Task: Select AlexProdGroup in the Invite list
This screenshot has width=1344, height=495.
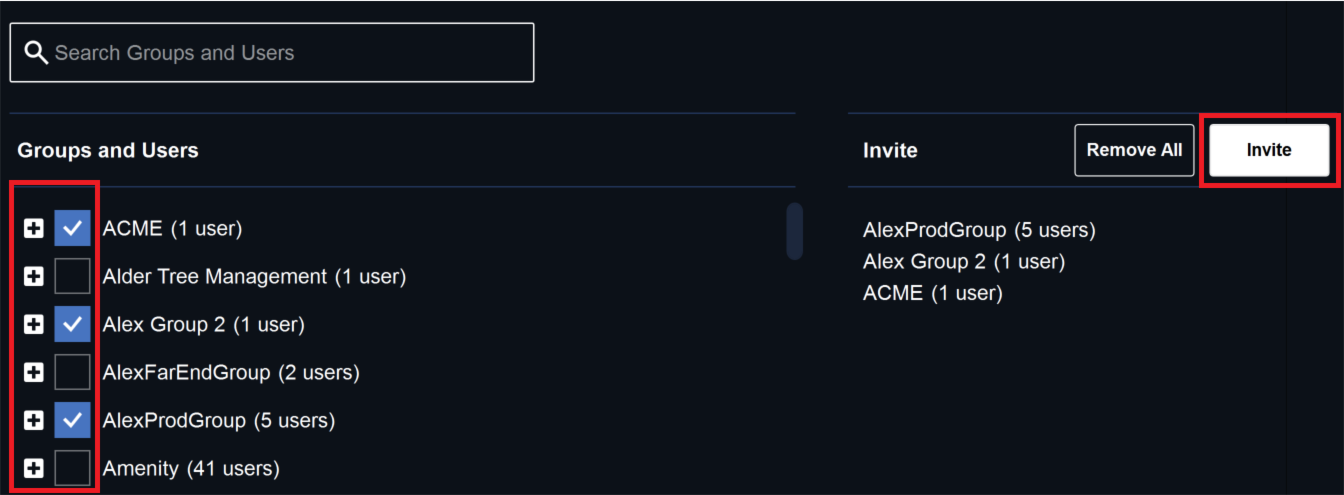Action: point(979,230)
